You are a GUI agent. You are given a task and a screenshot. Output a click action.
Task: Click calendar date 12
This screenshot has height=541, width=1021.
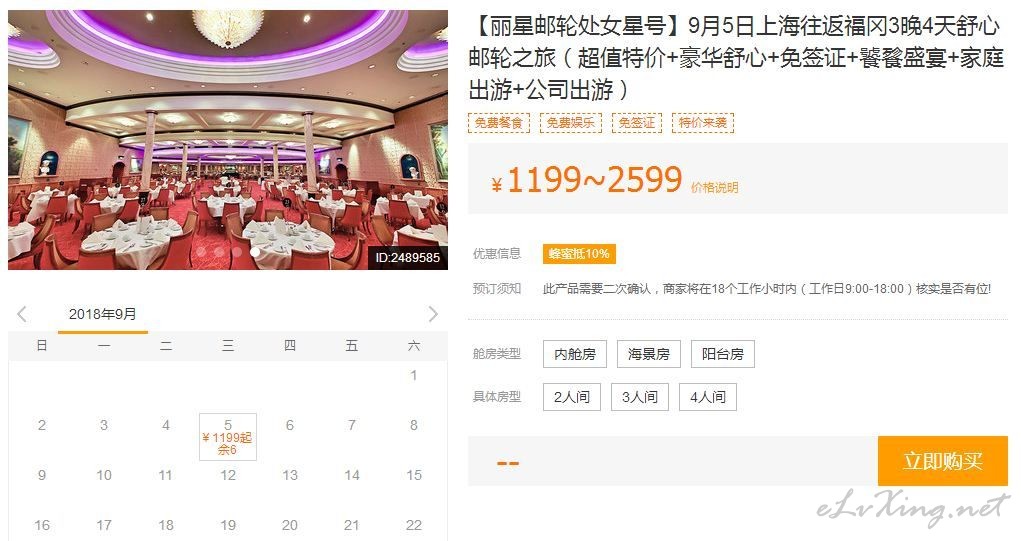pos(228,475)
